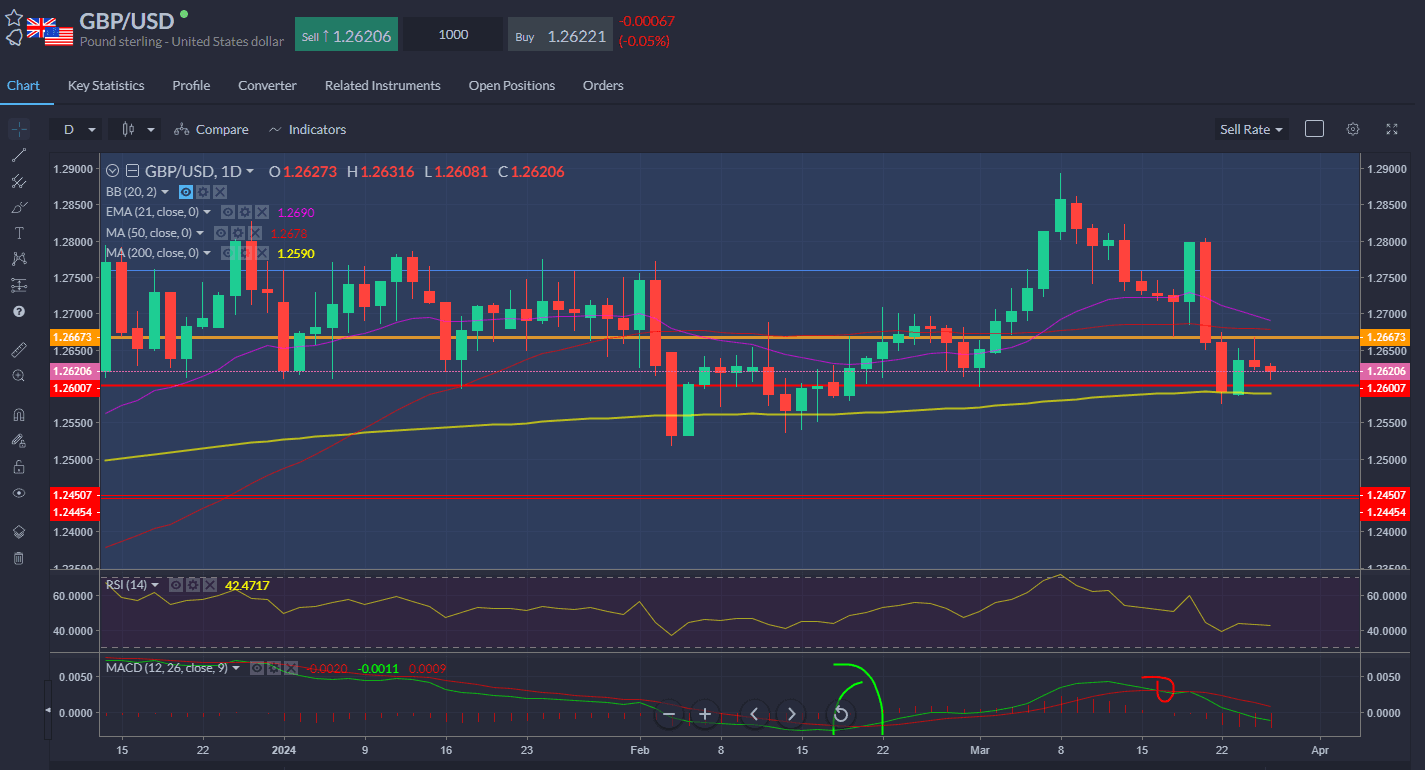1425x770 pixels.
Task: Select the crosshair cursor tool
Action: [18, 129]
